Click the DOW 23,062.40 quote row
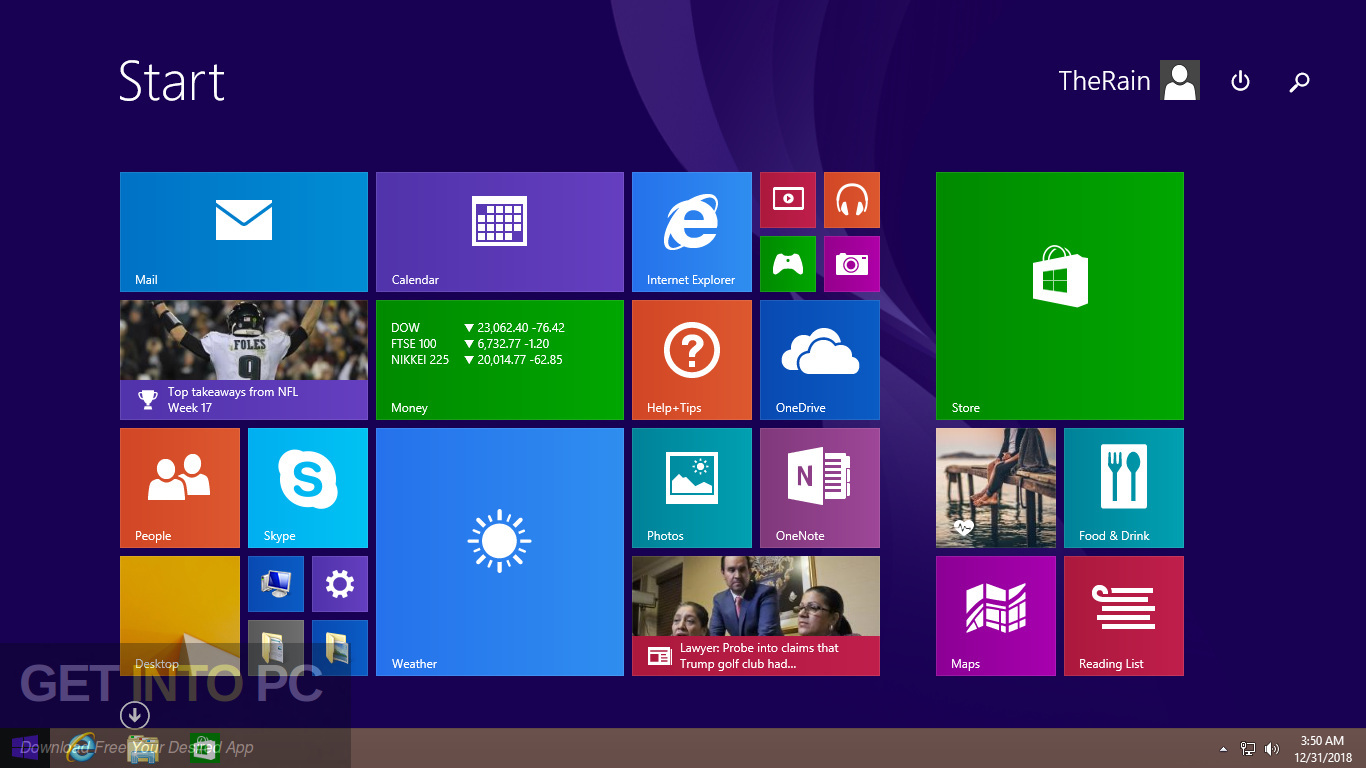 478,328
